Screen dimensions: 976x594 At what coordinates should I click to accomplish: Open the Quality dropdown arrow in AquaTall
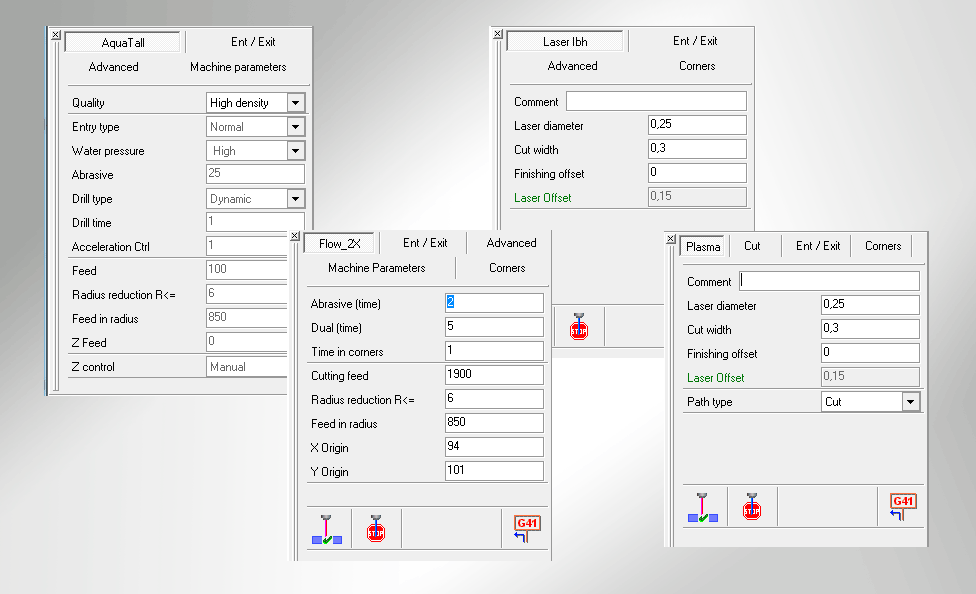click(x=296, y=103)
